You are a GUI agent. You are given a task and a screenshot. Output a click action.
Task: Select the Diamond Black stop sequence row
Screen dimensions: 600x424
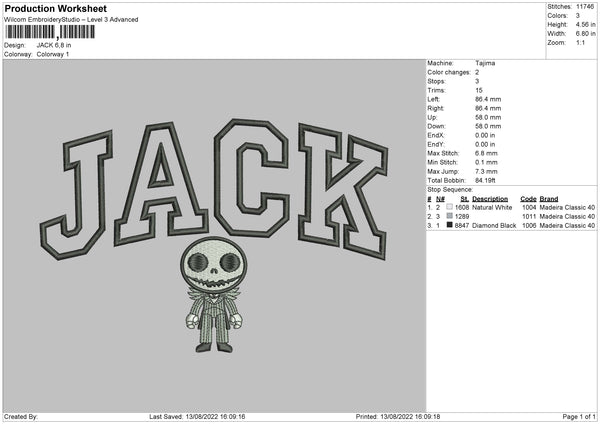510,226
